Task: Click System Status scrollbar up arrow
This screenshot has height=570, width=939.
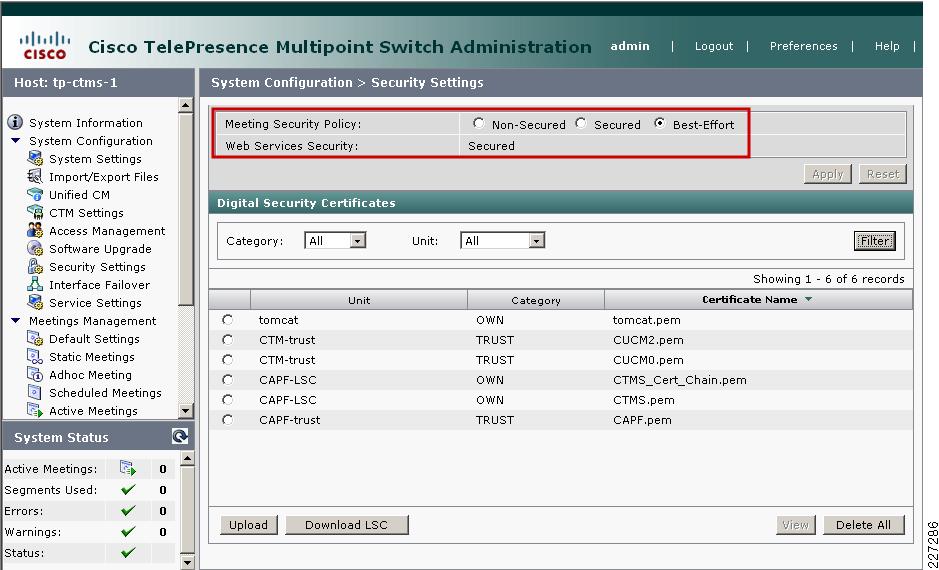Action: pos(186,459)
